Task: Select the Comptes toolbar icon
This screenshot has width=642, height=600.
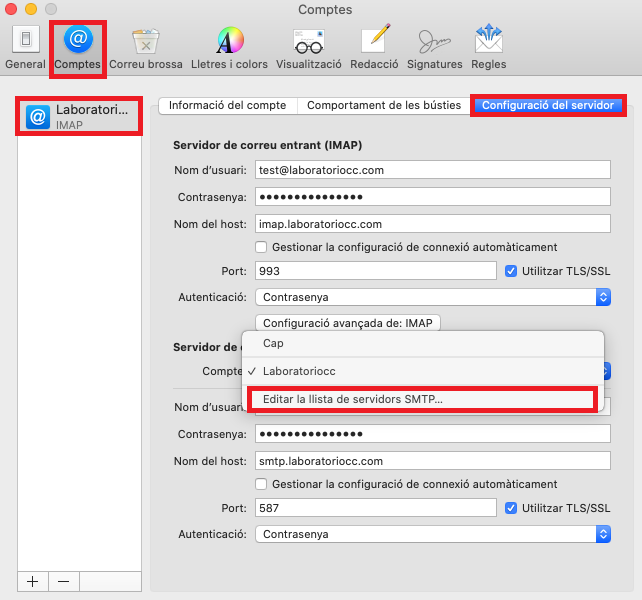Action: pyautogui.click(x=78, y=47)
